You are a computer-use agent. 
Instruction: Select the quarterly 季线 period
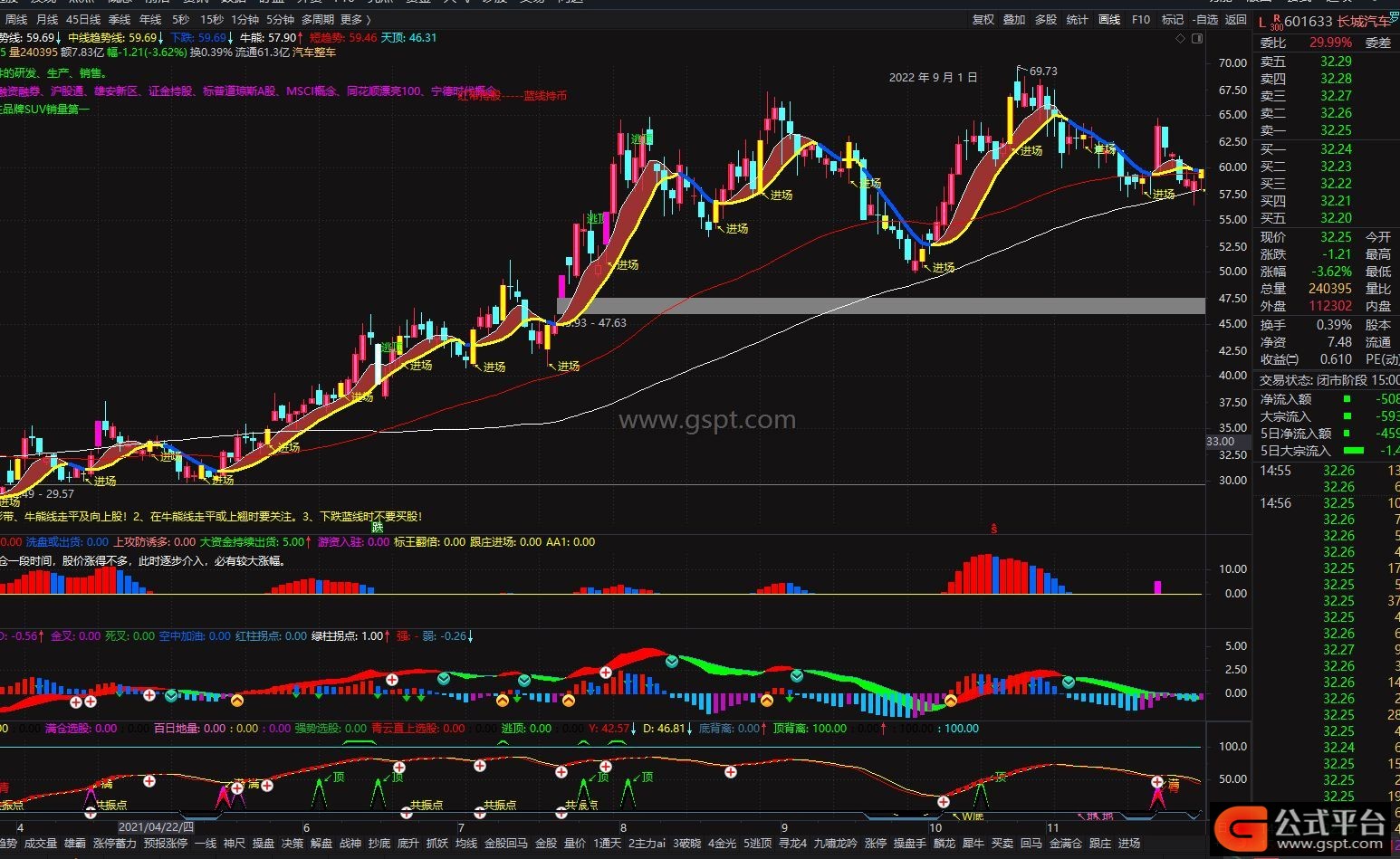point(119,19)
